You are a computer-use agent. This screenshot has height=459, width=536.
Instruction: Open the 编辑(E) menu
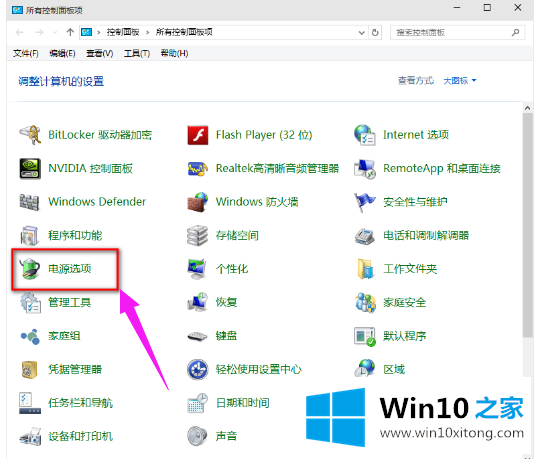(x=62, y=53)
